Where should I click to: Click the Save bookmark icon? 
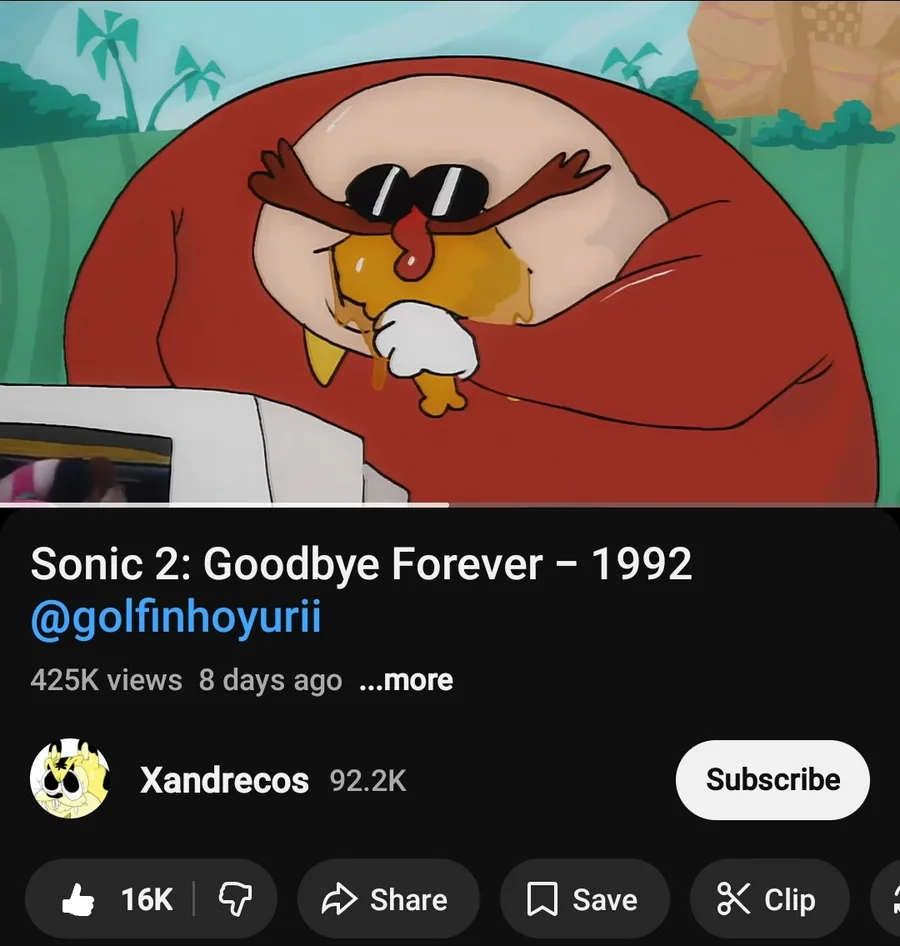[x=542, y=900]
